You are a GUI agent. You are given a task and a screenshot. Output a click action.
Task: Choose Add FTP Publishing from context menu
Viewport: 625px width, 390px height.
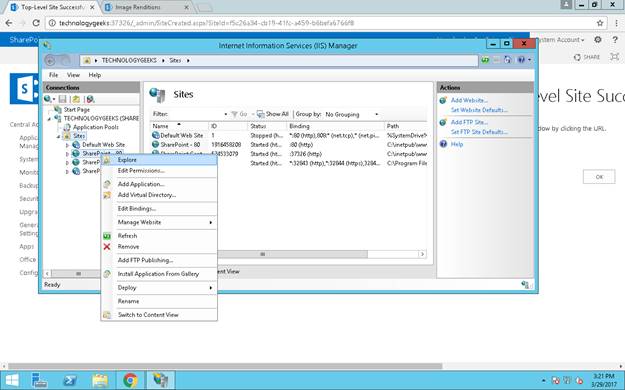click(x=159, y=260)
